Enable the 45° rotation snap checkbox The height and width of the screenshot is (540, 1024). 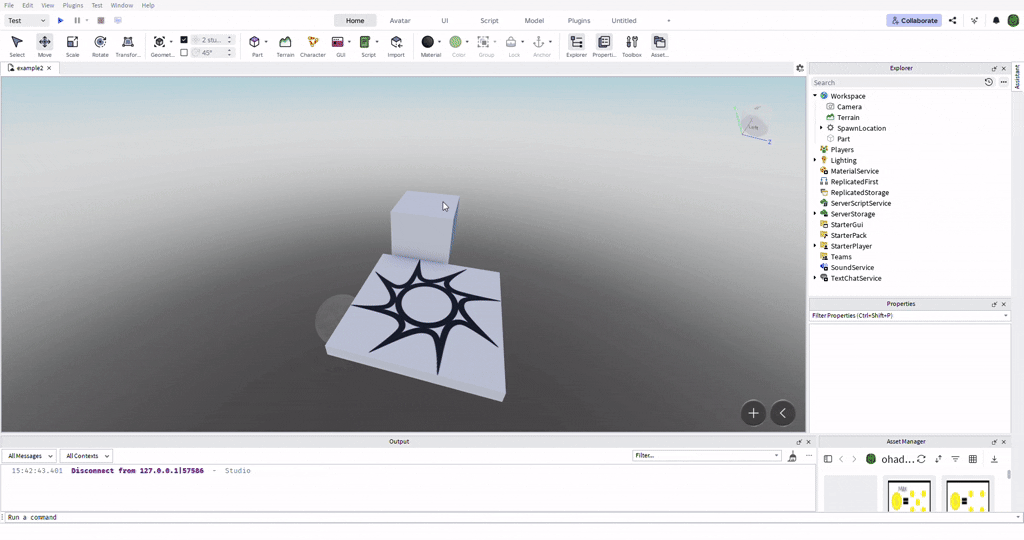[x=184, y=53]
